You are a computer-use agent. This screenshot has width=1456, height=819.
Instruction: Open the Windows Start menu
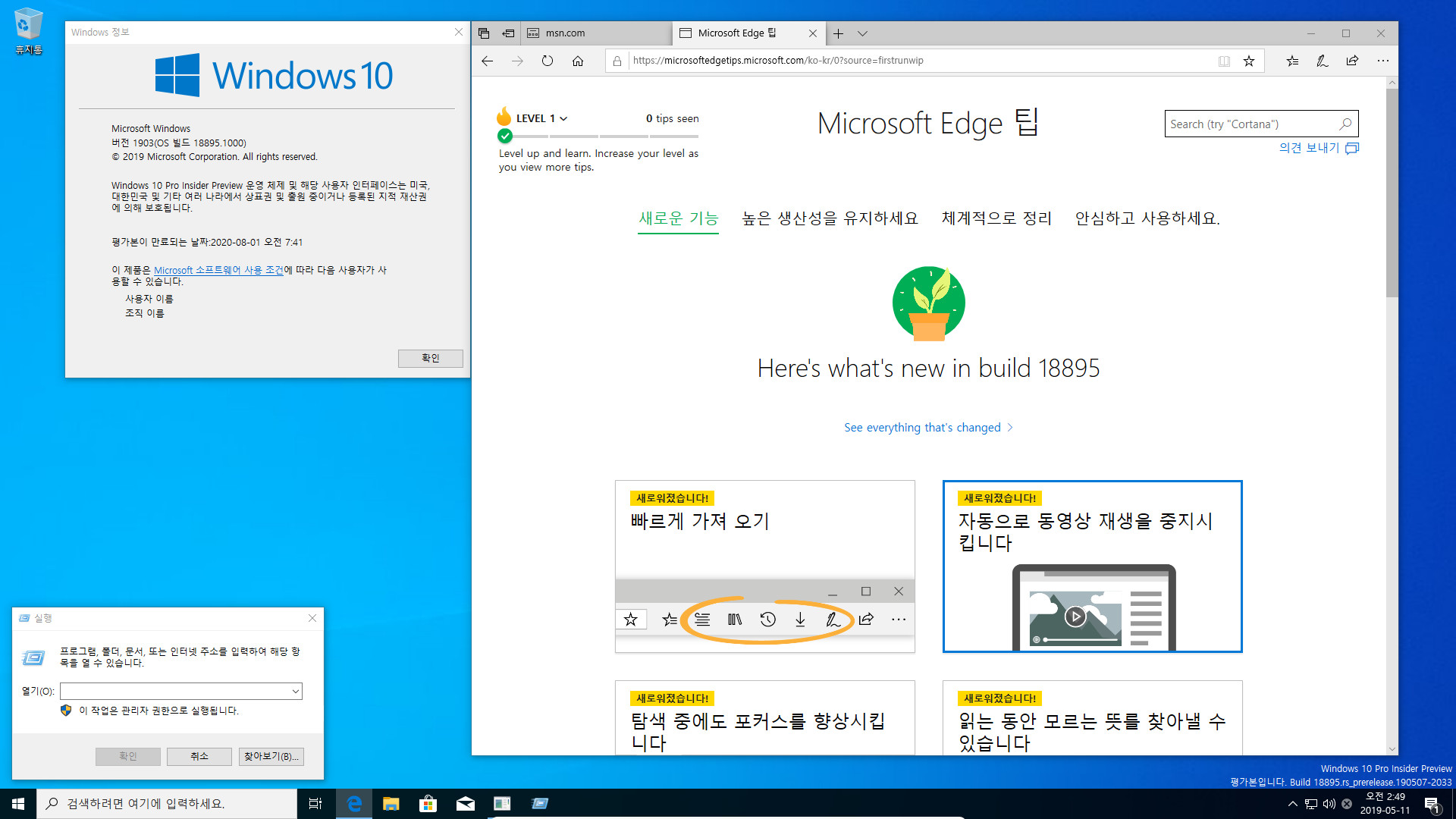[x=18, y=804]
